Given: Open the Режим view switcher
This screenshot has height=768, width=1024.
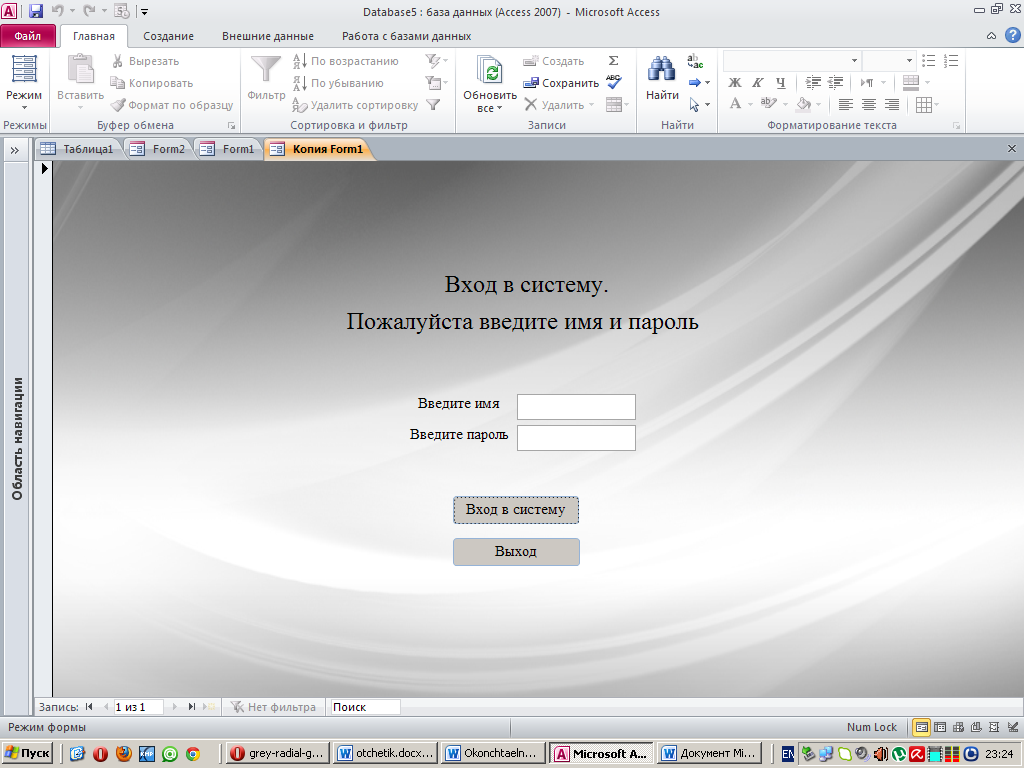Looking at the screenshot, I should 24,83.
